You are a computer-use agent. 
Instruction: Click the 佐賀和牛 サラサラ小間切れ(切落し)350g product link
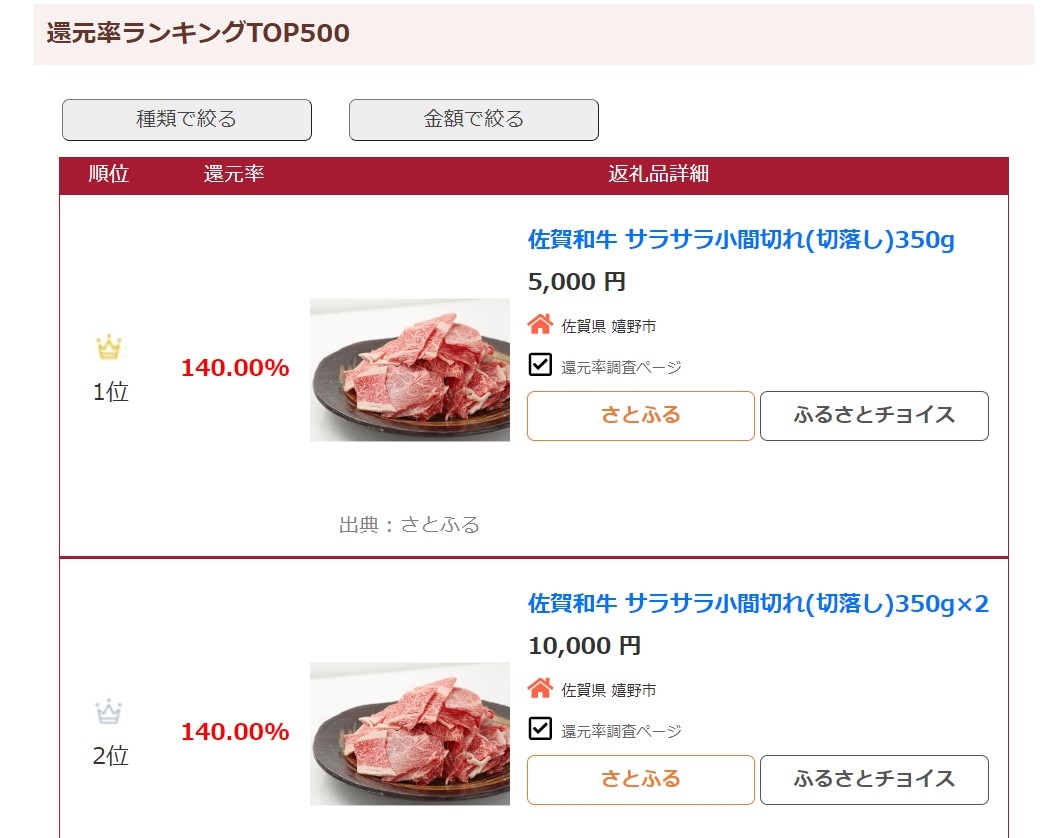pyautogui.click(x=740, y=241)
